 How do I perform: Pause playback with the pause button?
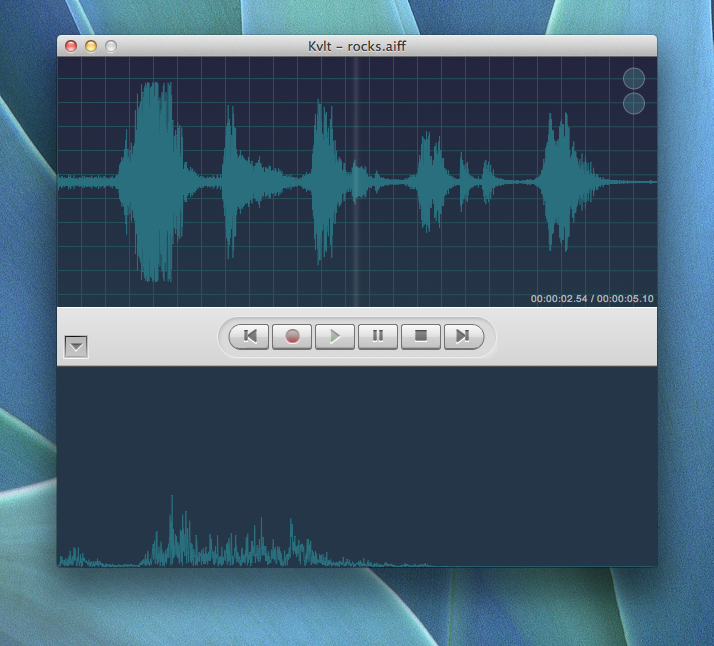(377, 336)
